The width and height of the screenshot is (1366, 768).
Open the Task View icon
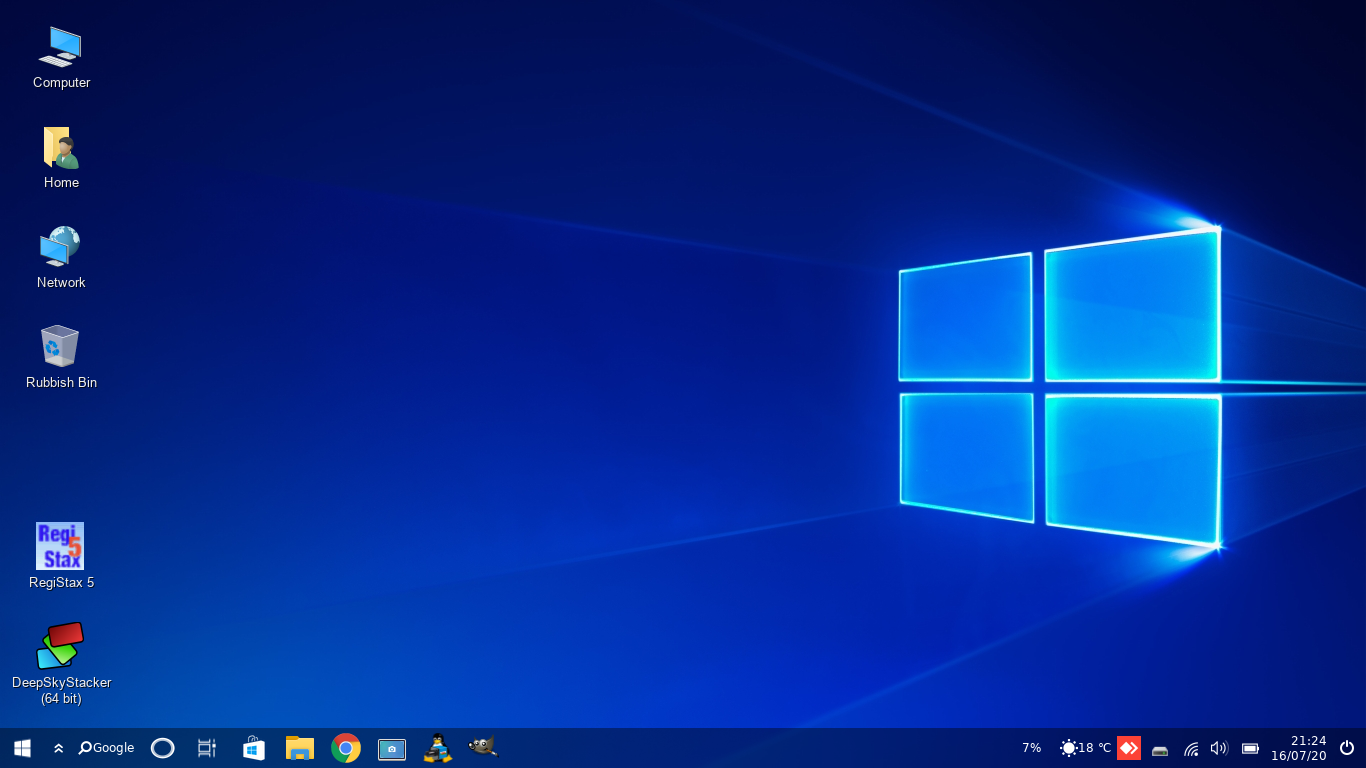pyautogui.click(x=207, y=748)
